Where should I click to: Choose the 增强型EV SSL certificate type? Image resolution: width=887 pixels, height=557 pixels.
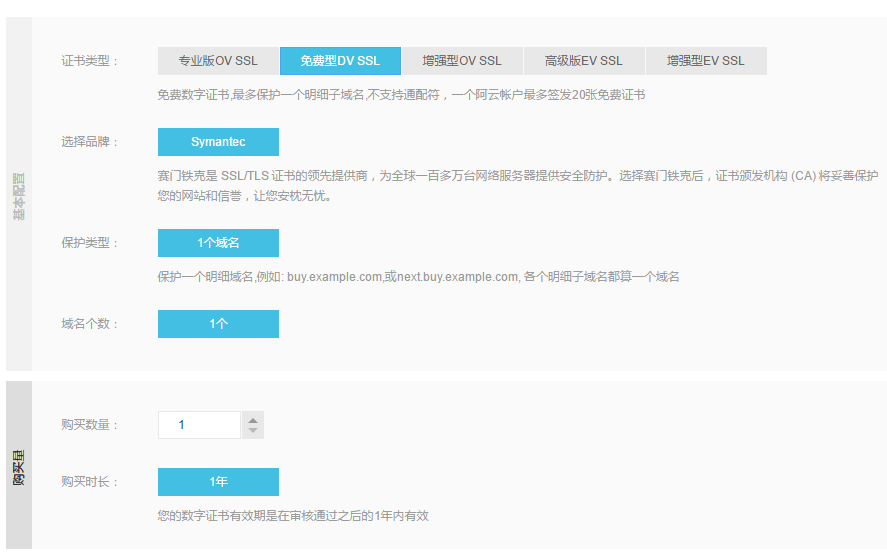tap(706, 61)
